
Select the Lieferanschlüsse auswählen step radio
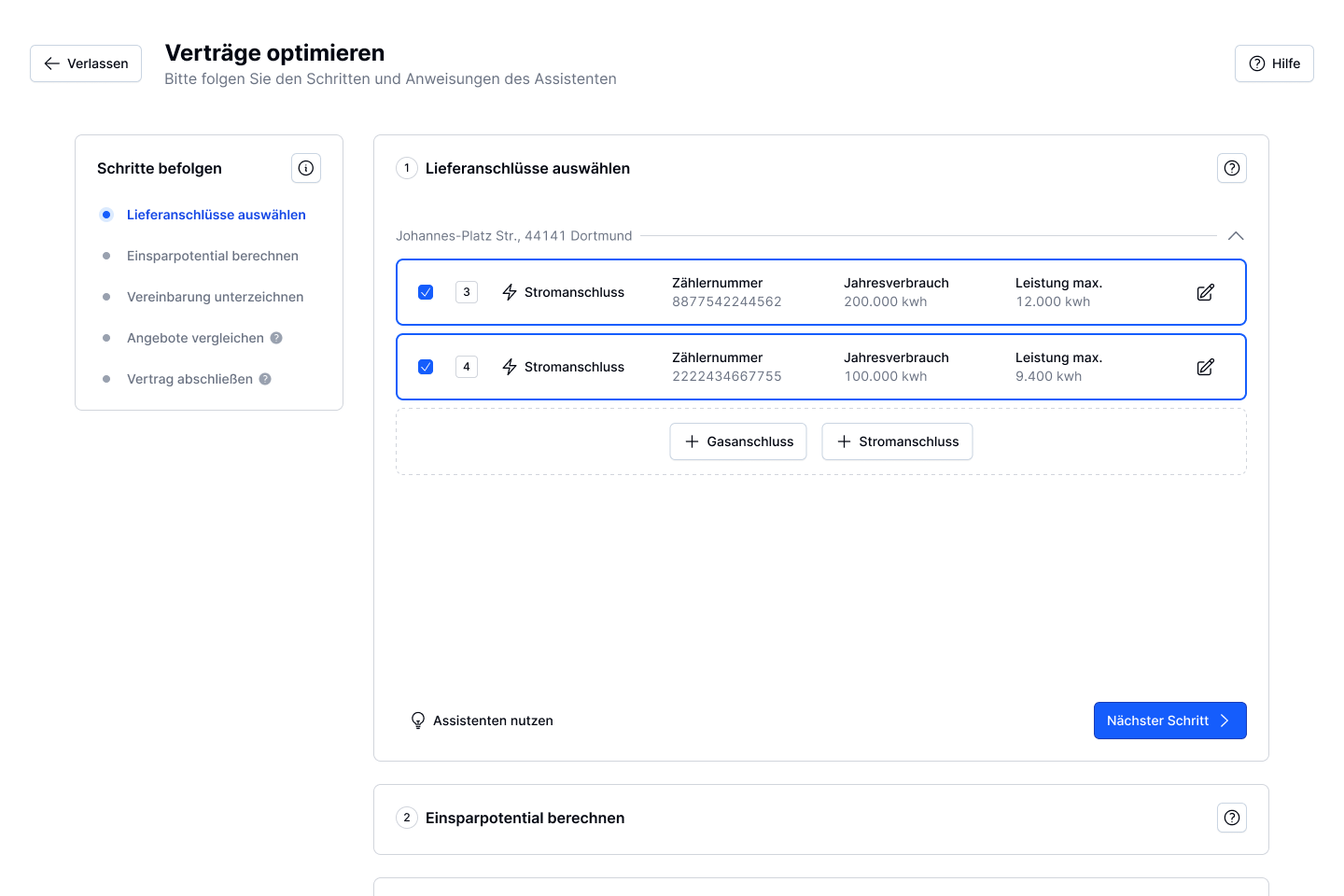pyautogui.click(x=106, y=215)
